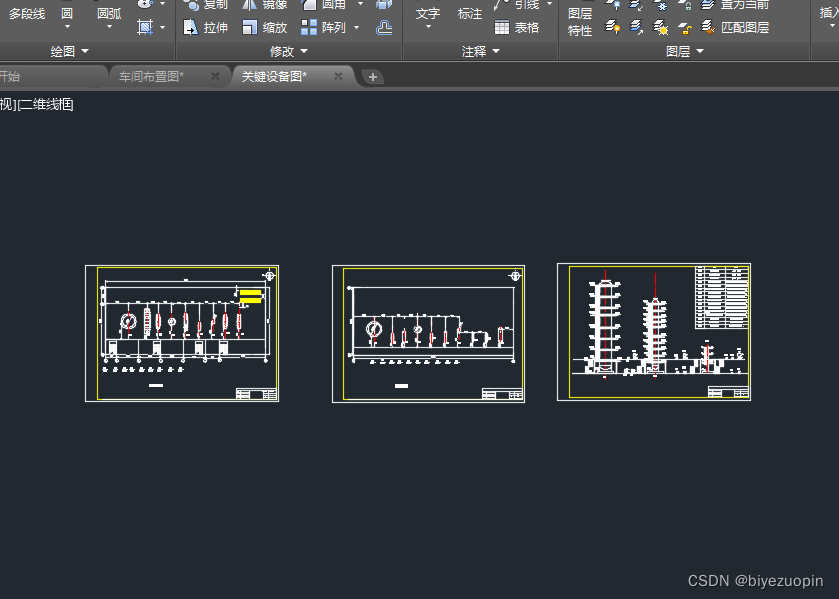
Task: Expand the 绘图 (Draw) panel
Action: (x=70, y=51)
